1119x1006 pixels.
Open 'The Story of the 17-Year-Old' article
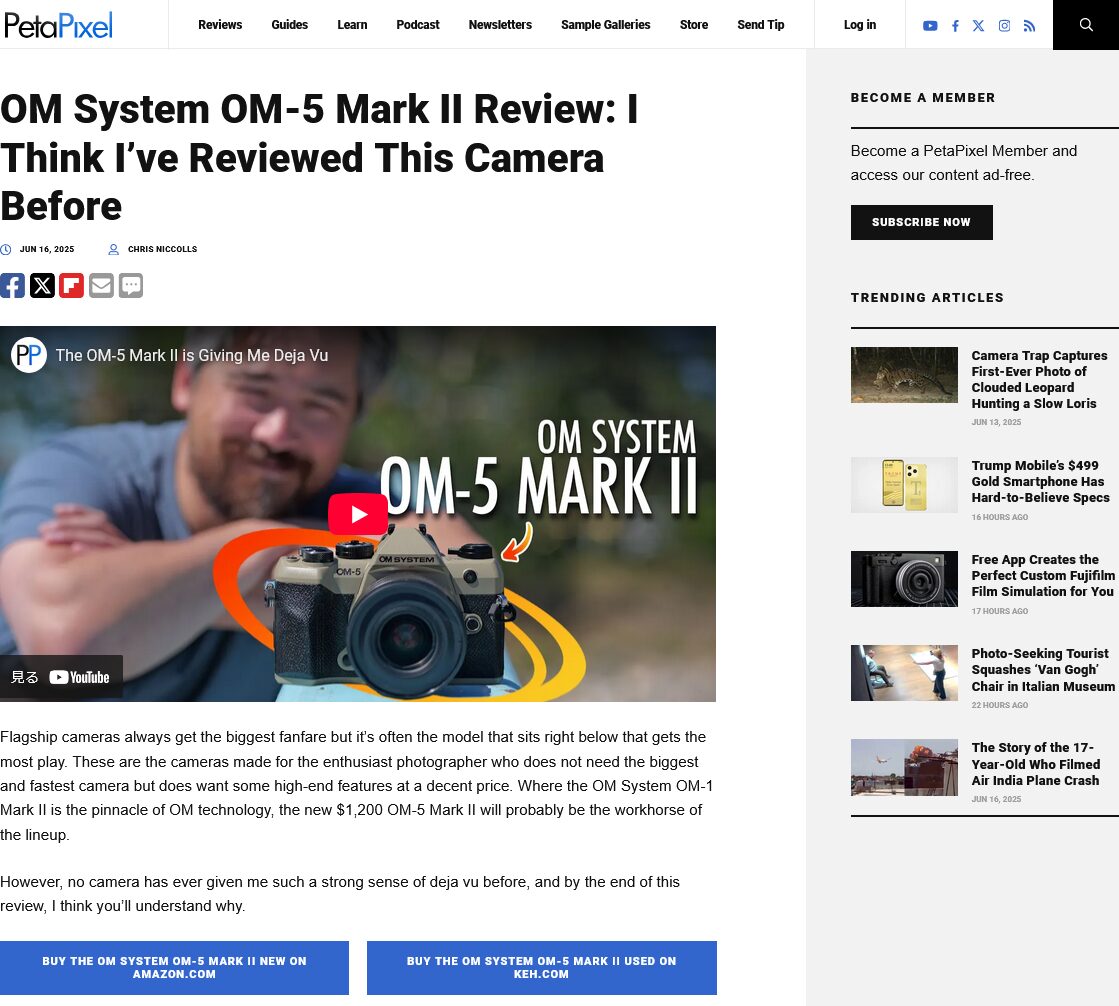coord(1036,764)
